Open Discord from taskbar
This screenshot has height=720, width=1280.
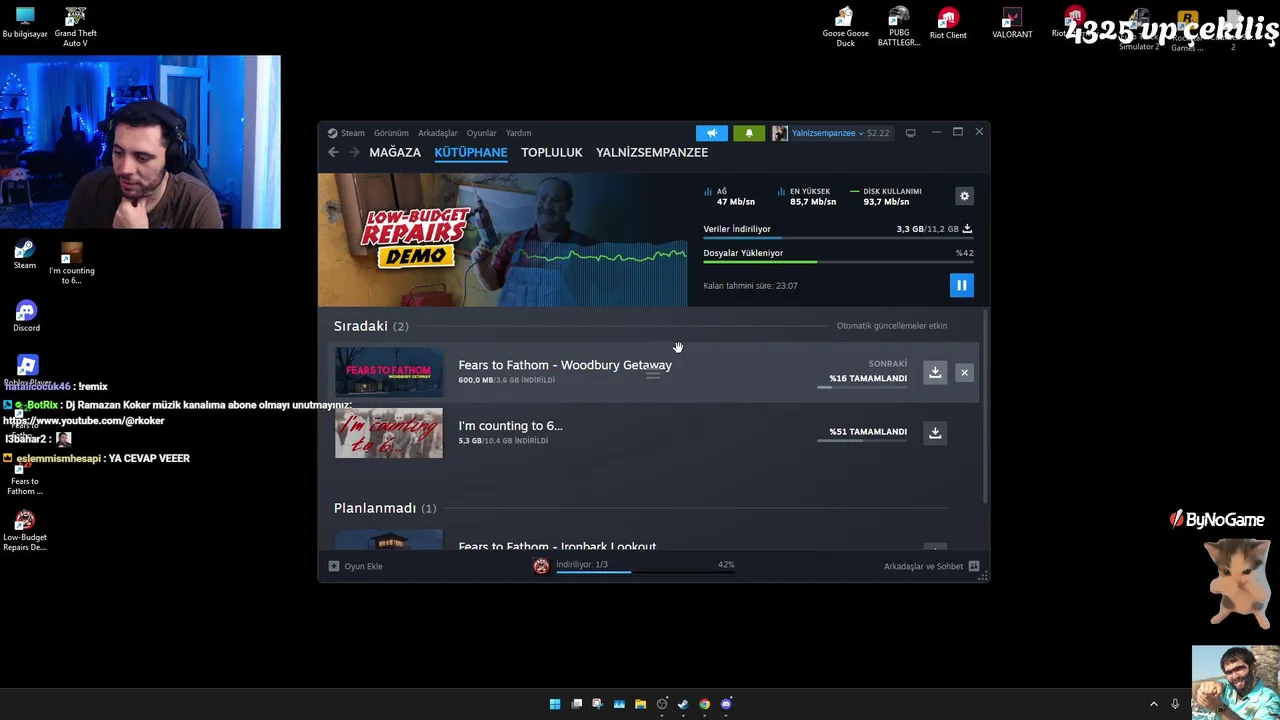point(726,704)
